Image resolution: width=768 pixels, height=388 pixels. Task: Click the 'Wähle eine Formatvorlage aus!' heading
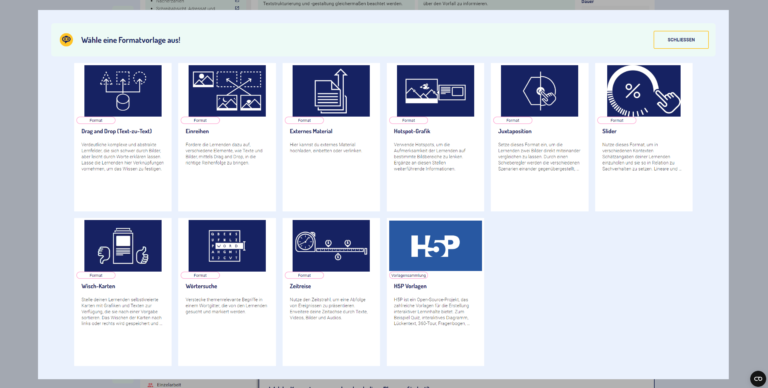click(x=131, y=40)
